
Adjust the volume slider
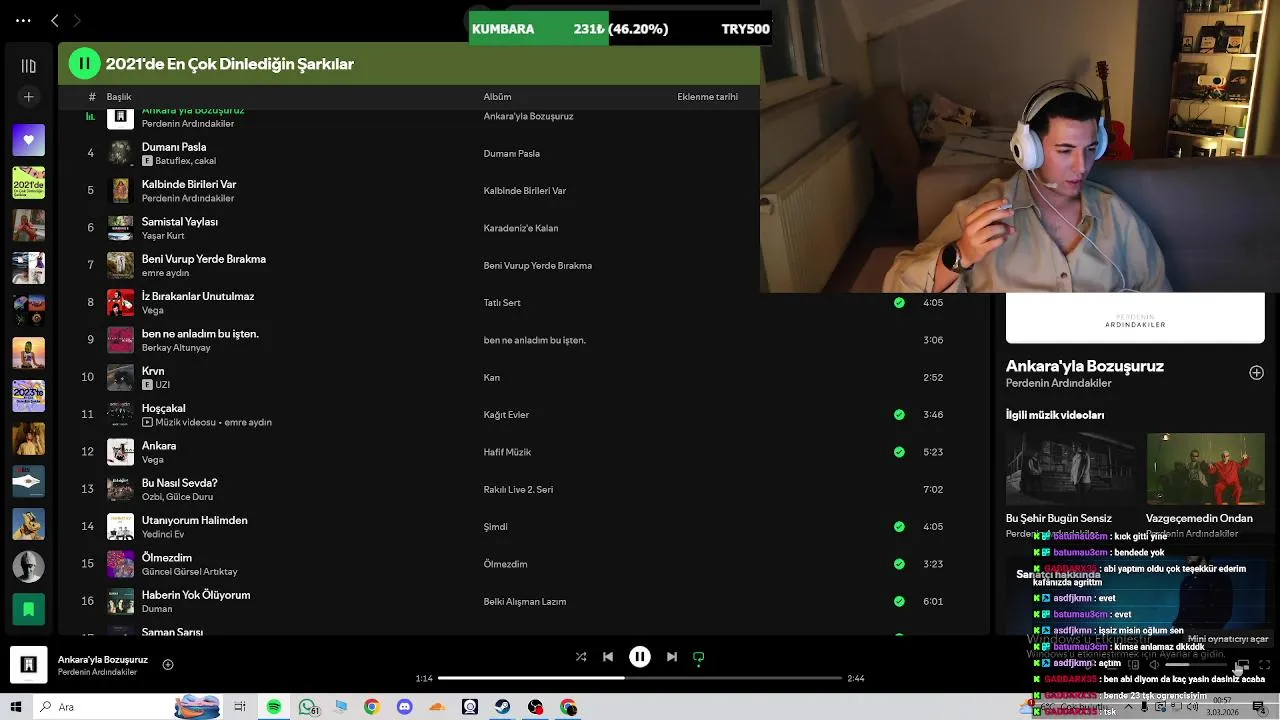tap(1196, 665)
